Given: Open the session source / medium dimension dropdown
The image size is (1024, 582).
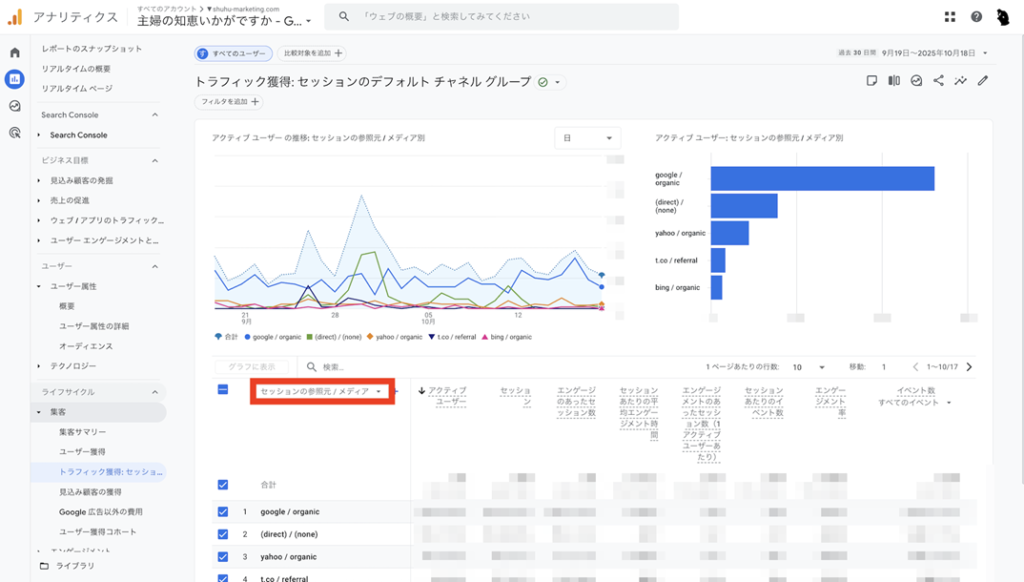Looking at the screenshot, I should pyautogui.click(x=321, y=392).
